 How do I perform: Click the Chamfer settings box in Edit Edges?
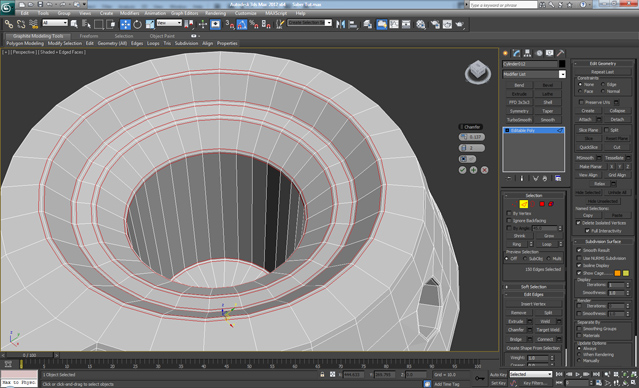coord(530,330)
